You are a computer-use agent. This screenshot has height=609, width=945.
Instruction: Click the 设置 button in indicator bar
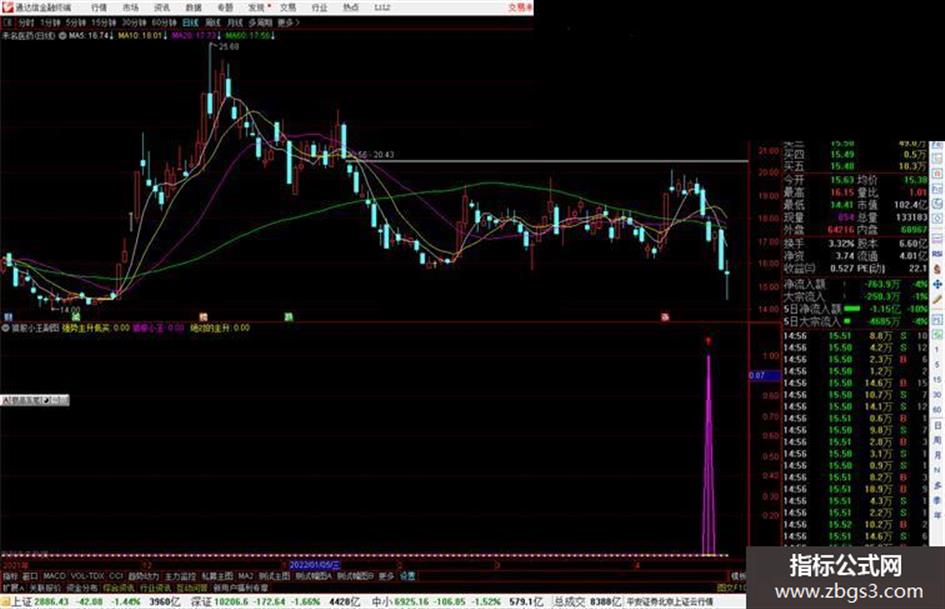[407, 576]
